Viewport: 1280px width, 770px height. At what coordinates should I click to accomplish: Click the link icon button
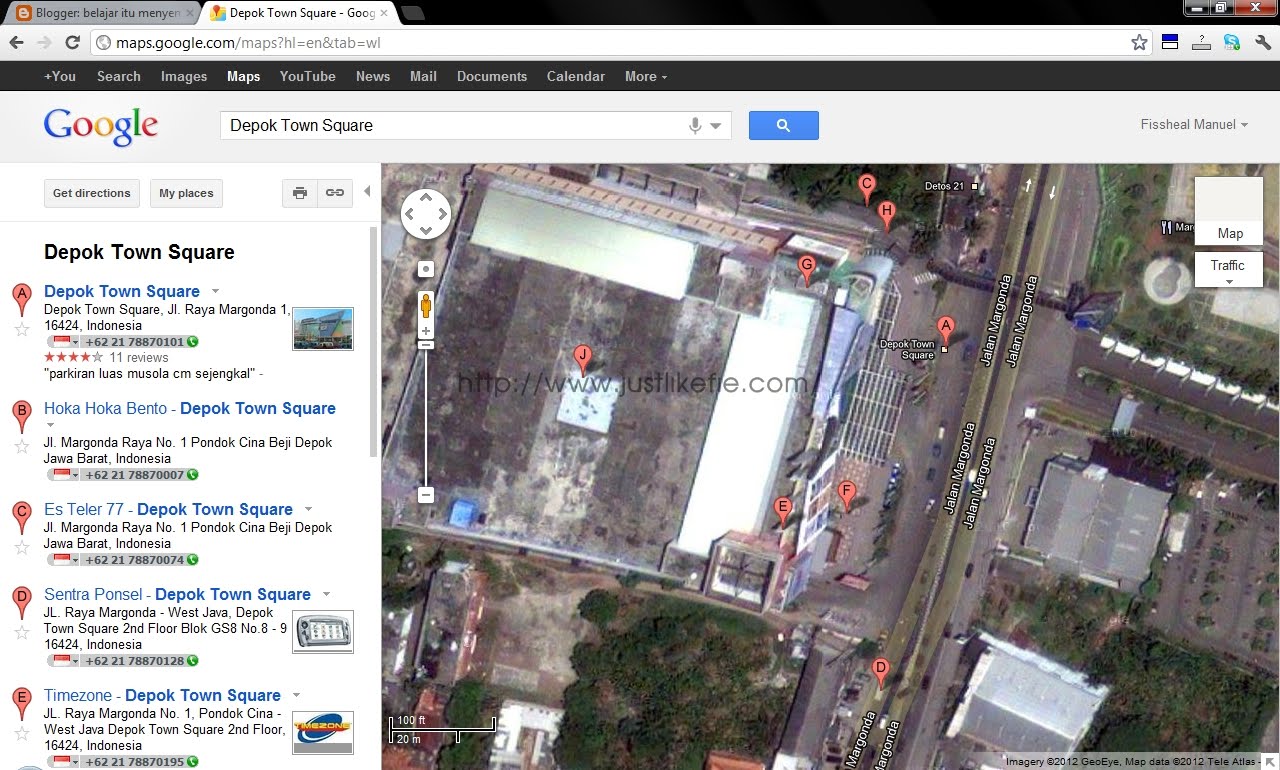pos(335,193)
